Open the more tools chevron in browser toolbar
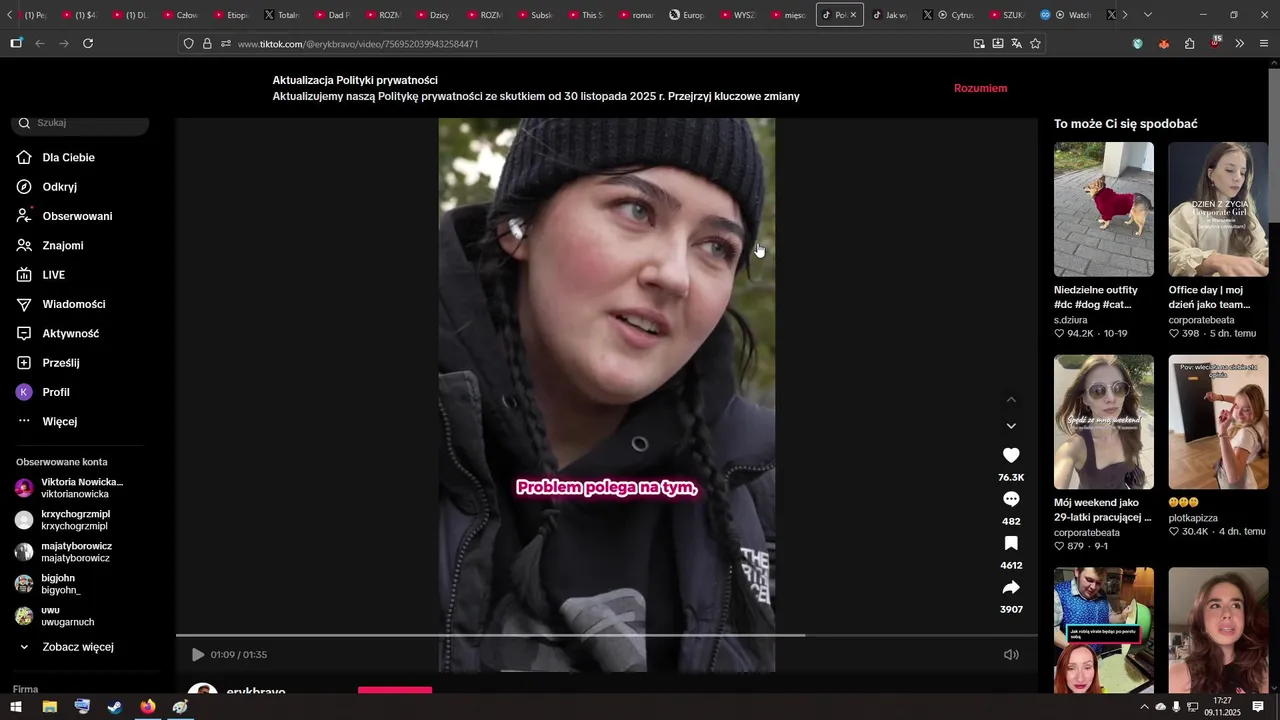Viewport: 1280px width, 720px height. coord(1240,44)
